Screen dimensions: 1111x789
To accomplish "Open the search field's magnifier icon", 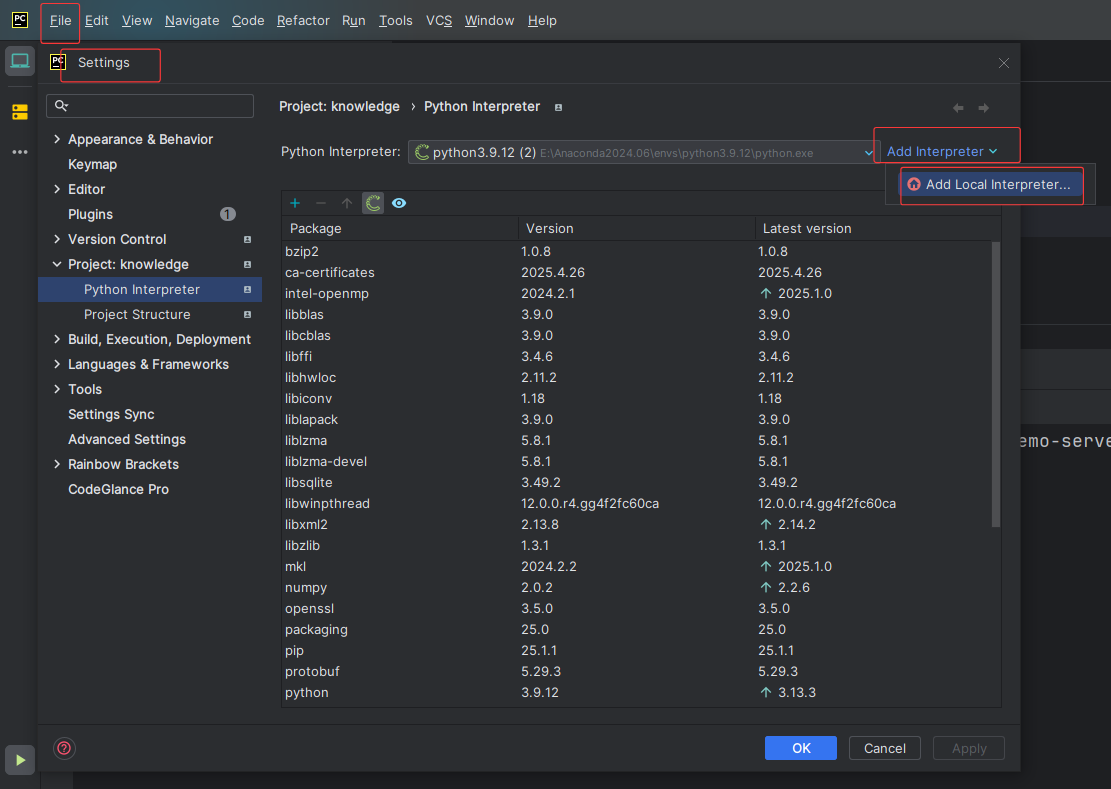I will coord(61,105).
